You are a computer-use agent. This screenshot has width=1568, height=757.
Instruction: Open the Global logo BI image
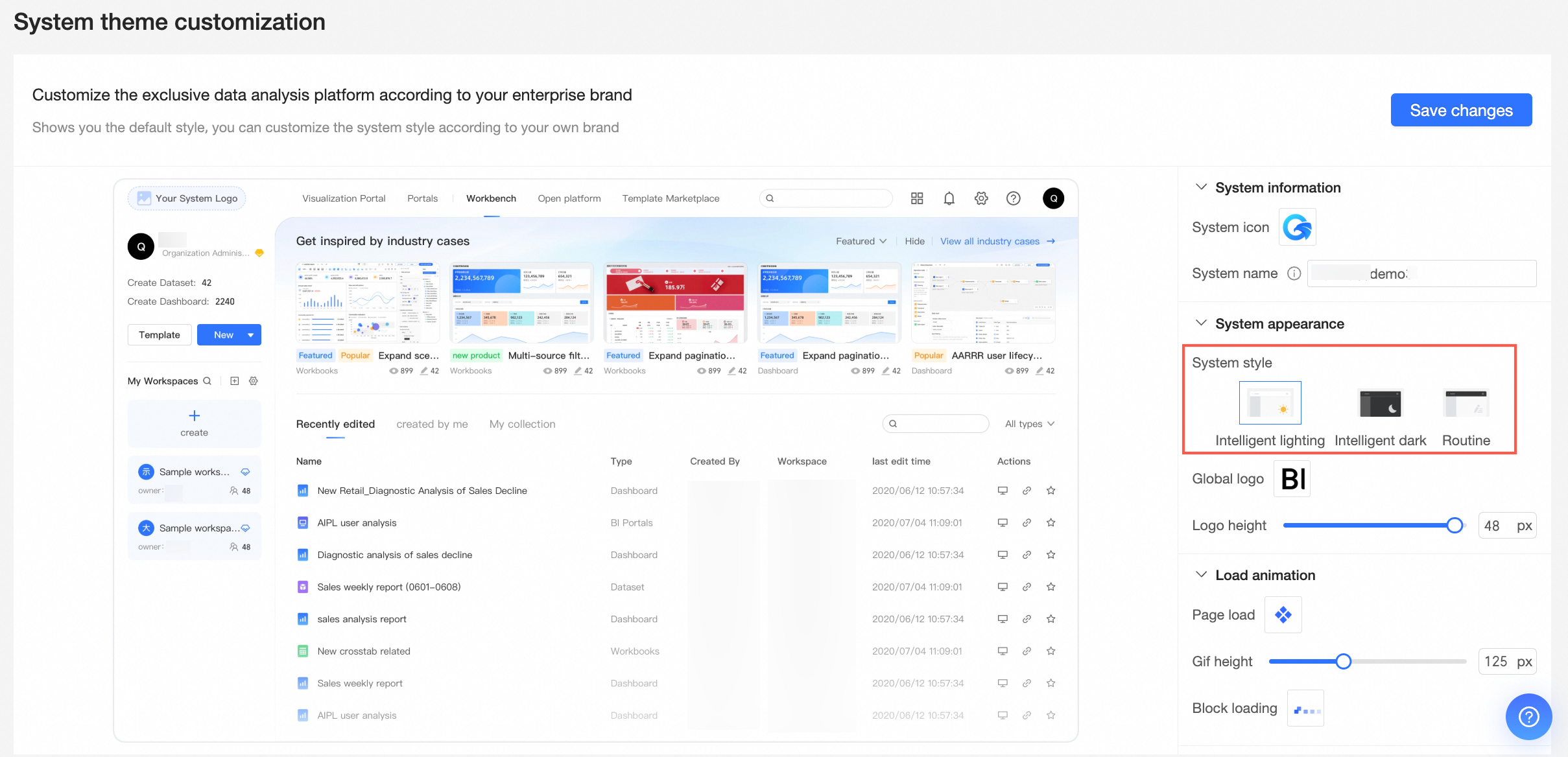(x=1292, y=478)
